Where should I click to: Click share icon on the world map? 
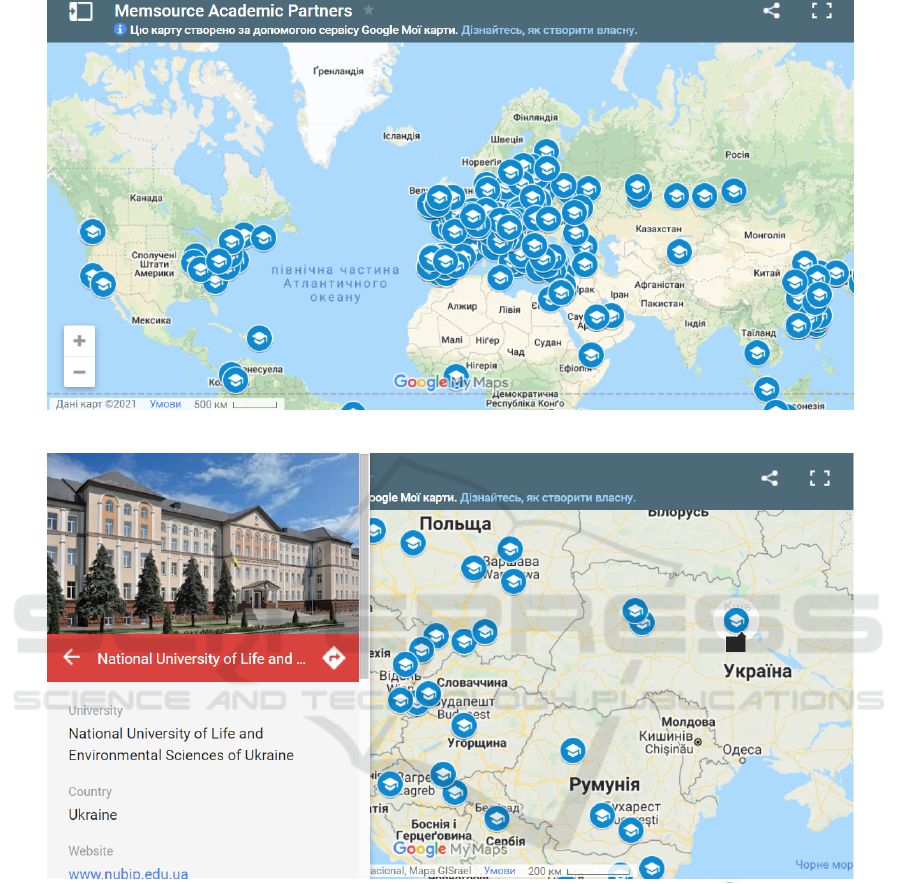[771, 11]
